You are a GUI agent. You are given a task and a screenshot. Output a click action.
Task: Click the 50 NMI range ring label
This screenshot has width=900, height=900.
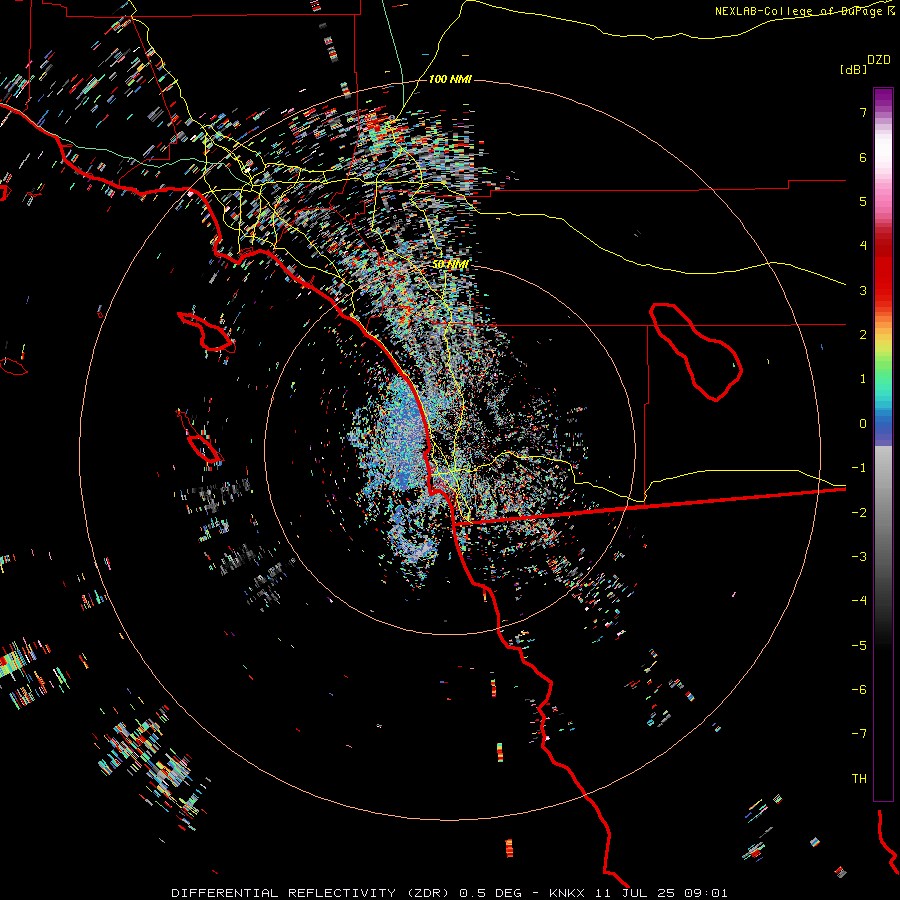pyautogui.click(x=450, y=264)
